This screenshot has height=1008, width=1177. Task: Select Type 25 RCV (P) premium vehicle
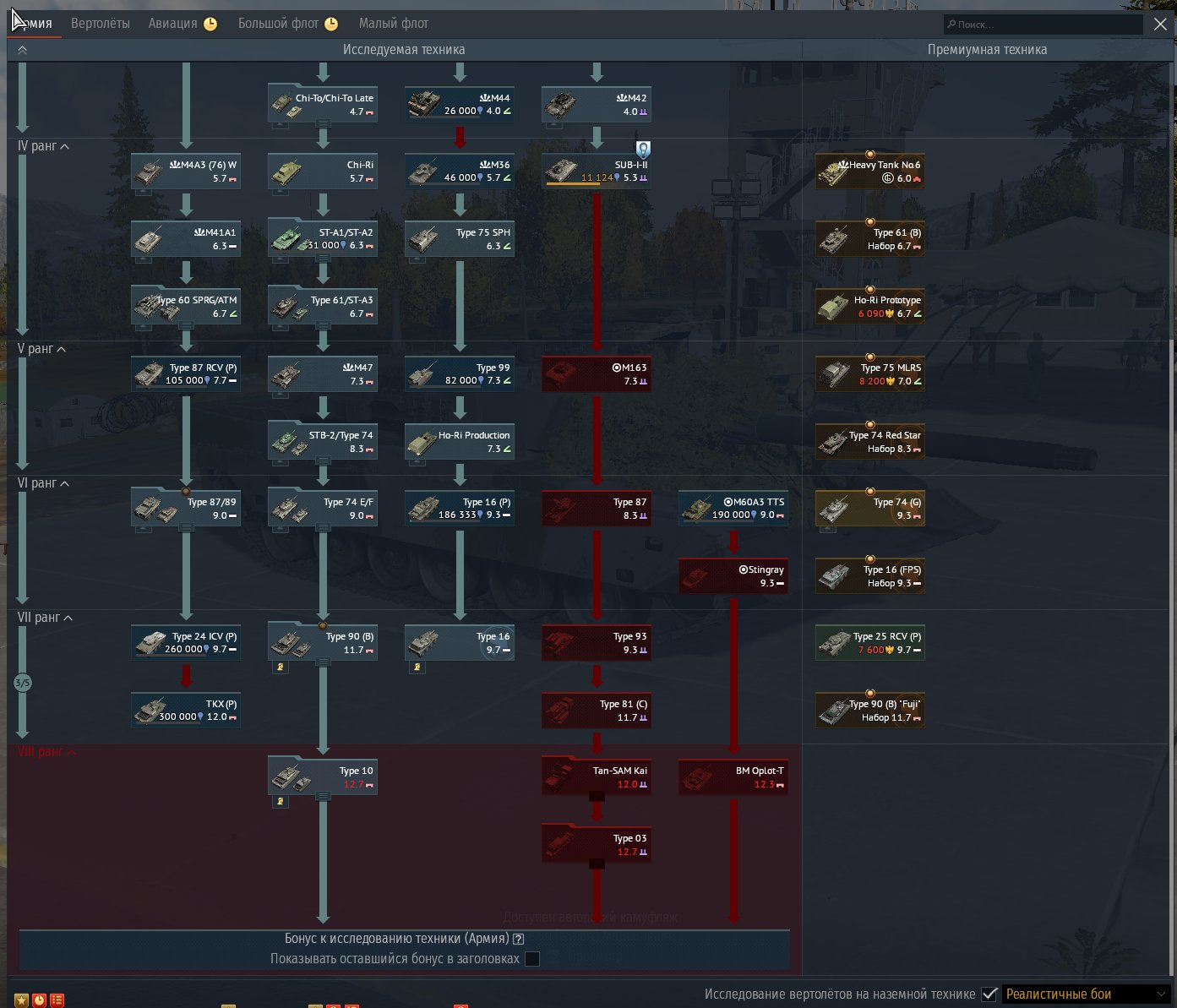[869, 642]
